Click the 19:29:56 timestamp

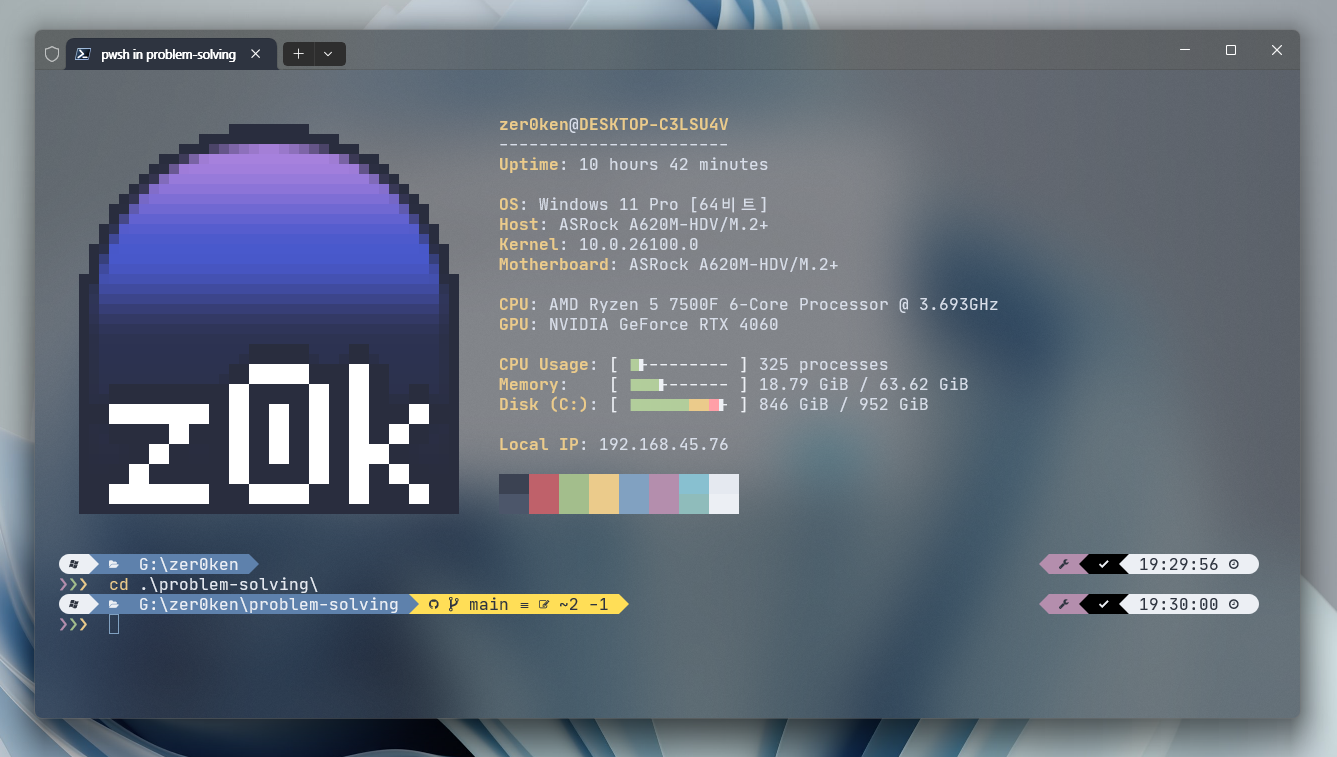(1179, 564)
